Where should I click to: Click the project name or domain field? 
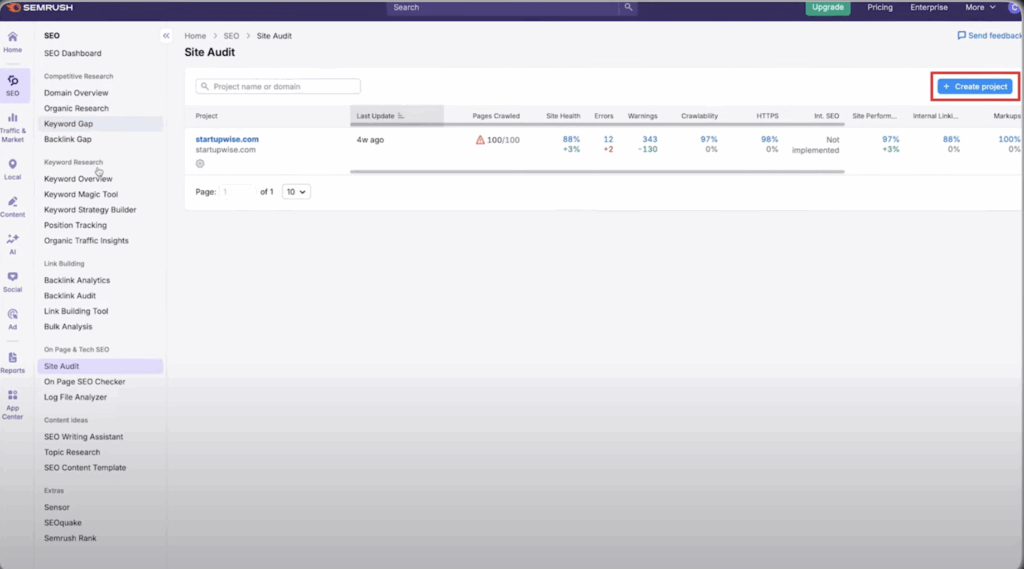point(278,86)
